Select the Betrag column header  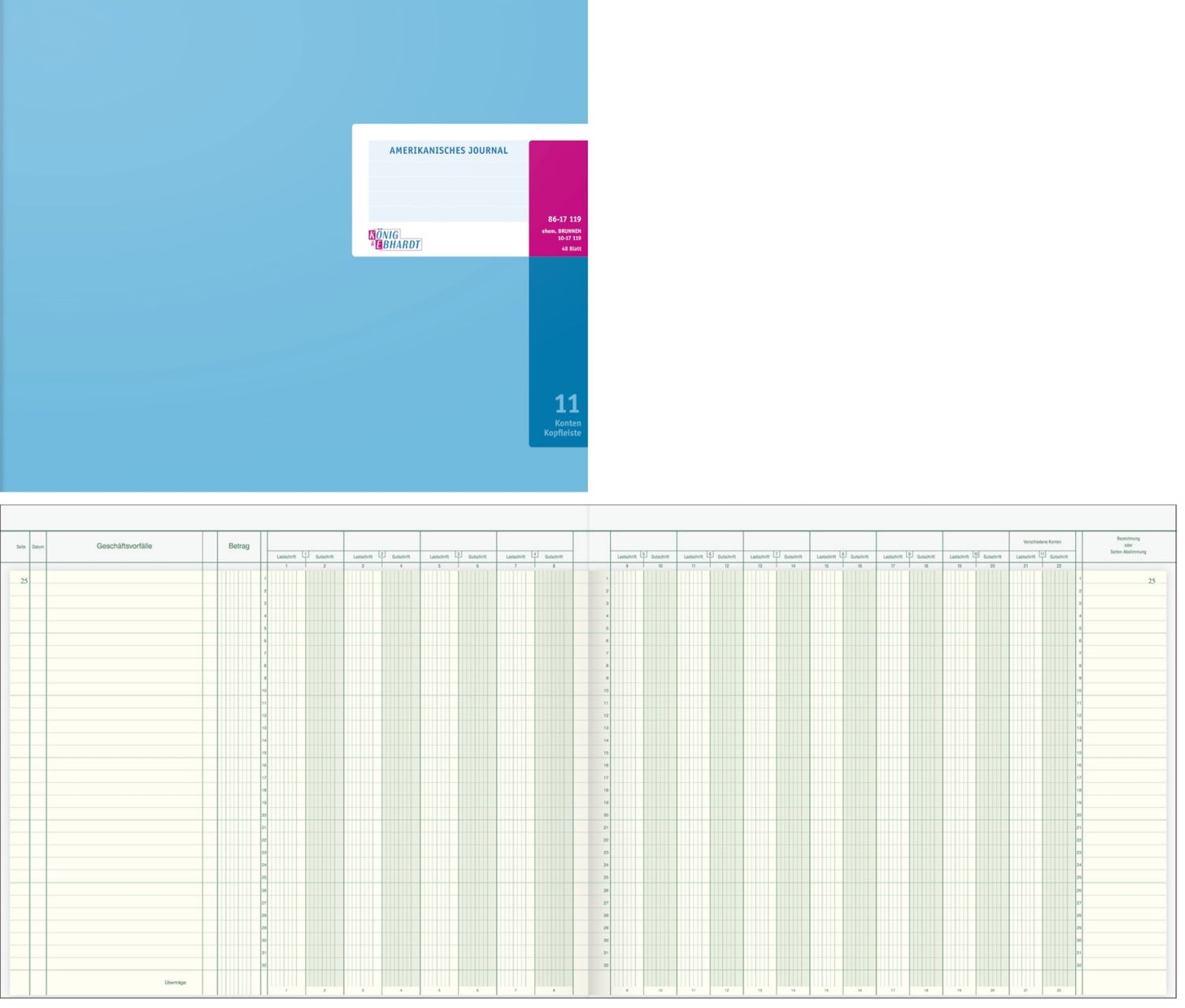(239, 546)
